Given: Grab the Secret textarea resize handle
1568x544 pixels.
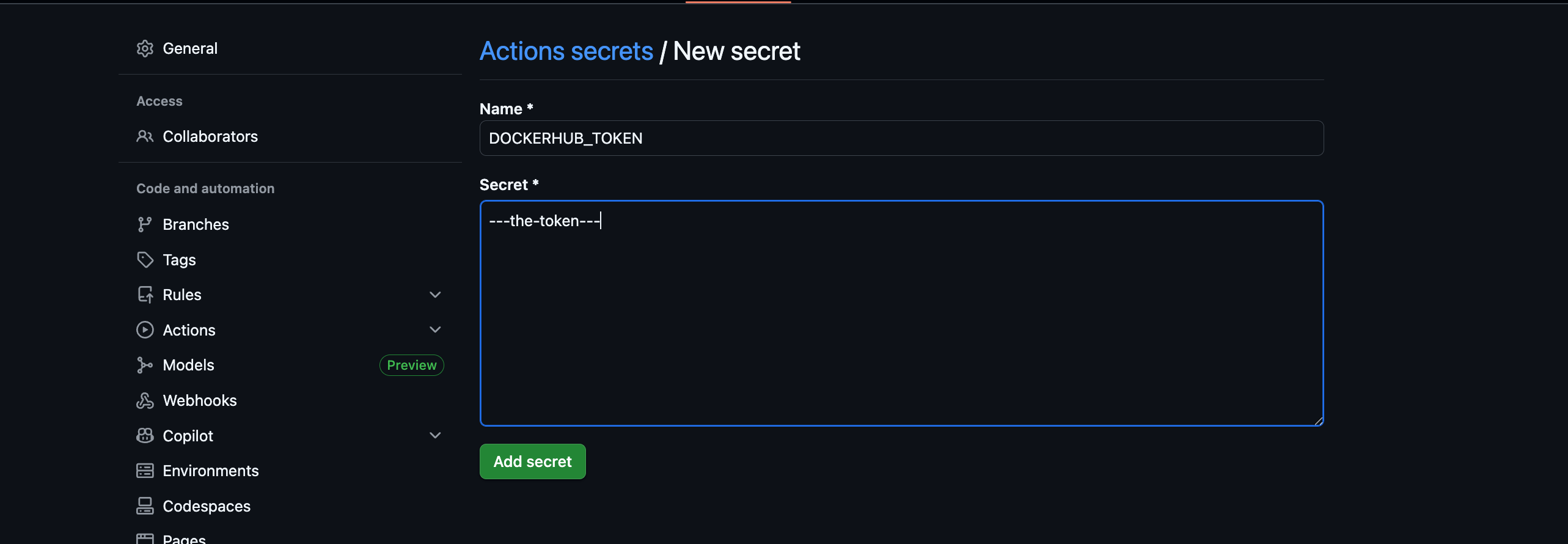Looking at the screenshot, I should (x=1318, y=421).
